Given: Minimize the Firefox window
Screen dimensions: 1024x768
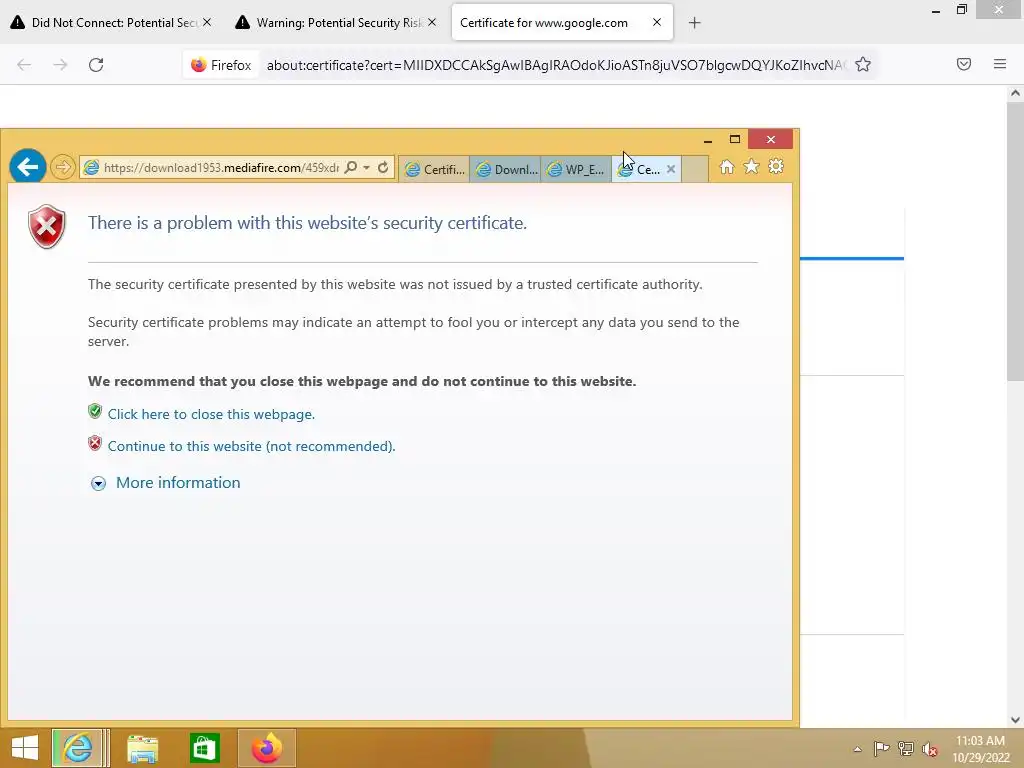Looking at the screenshot, I should (936, 10).
